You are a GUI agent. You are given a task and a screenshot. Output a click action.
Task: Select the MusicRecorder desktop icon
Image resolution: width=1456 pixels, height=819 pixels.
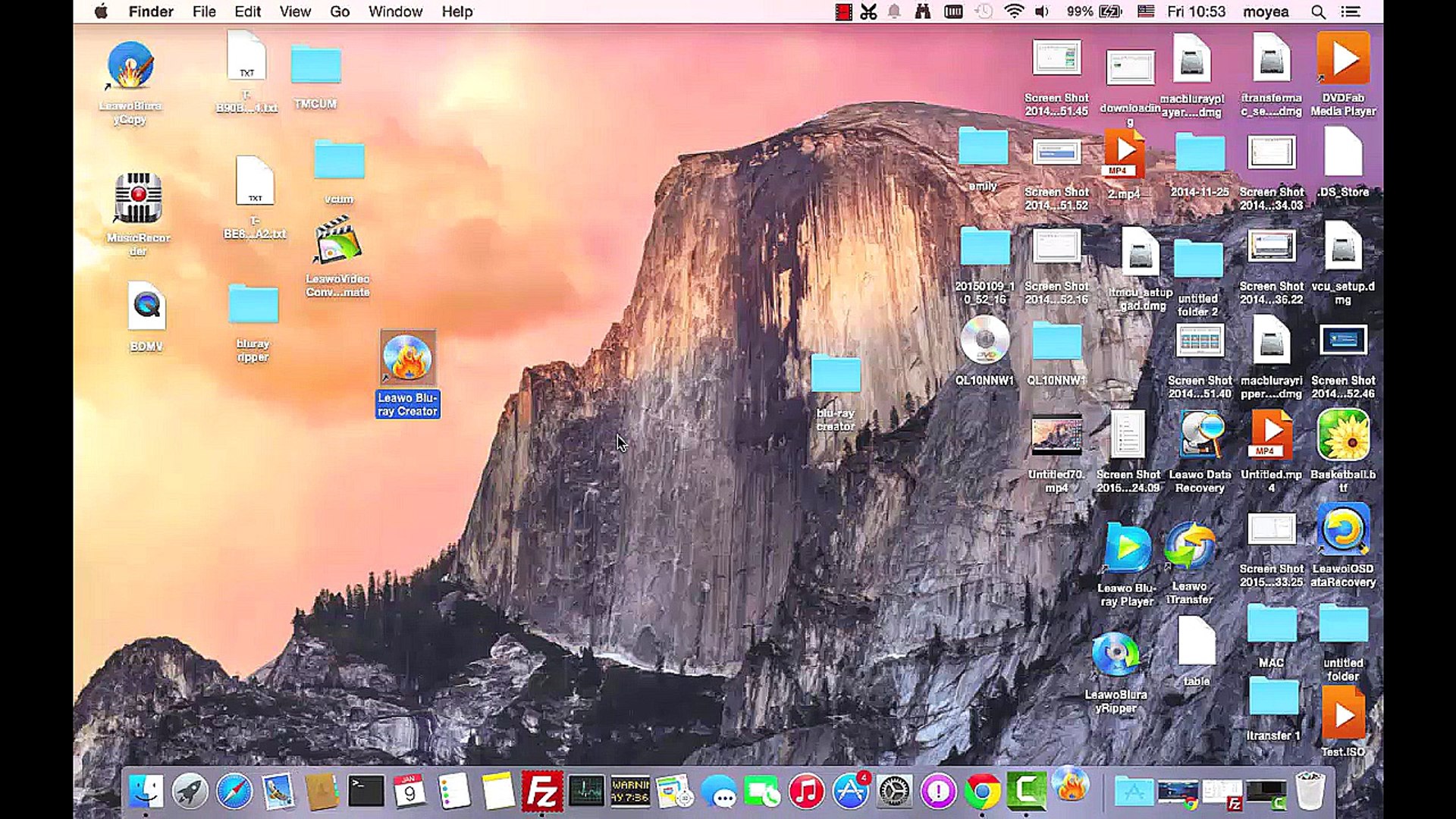138,199
